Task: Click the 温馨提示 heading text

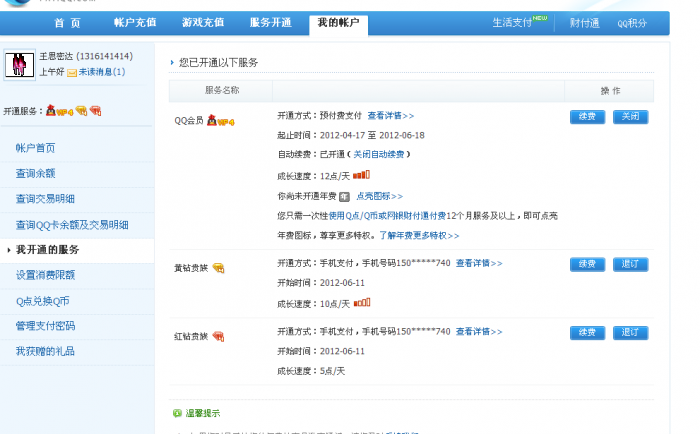Action: coord(203,413)
